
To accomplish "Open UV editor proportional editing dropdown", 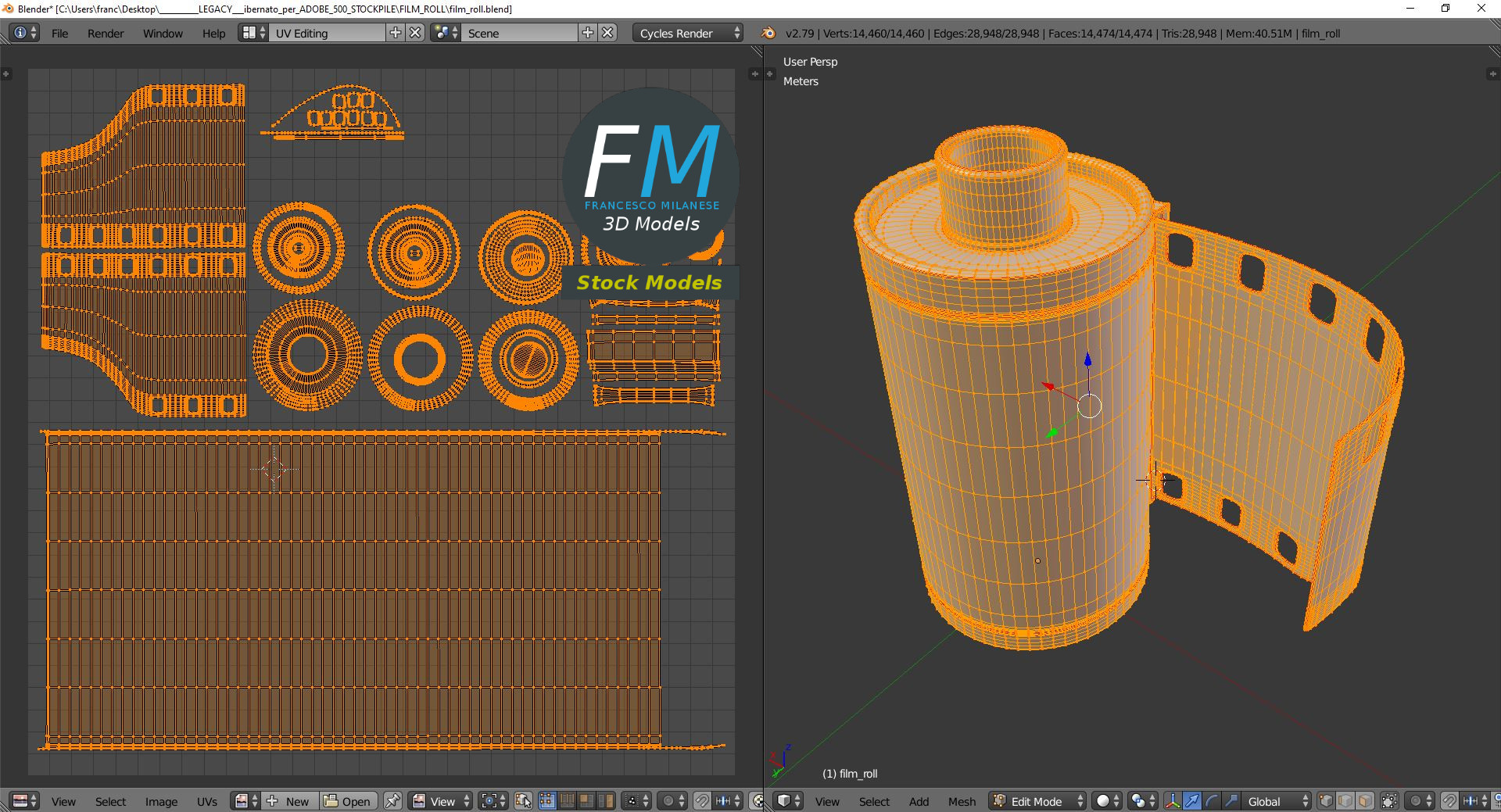I will click(x=672, y=801).
